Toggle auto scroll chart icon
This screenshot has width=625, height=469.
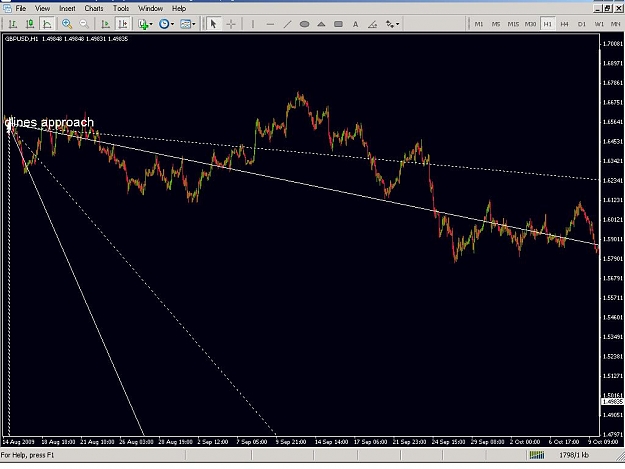point(105,24)
